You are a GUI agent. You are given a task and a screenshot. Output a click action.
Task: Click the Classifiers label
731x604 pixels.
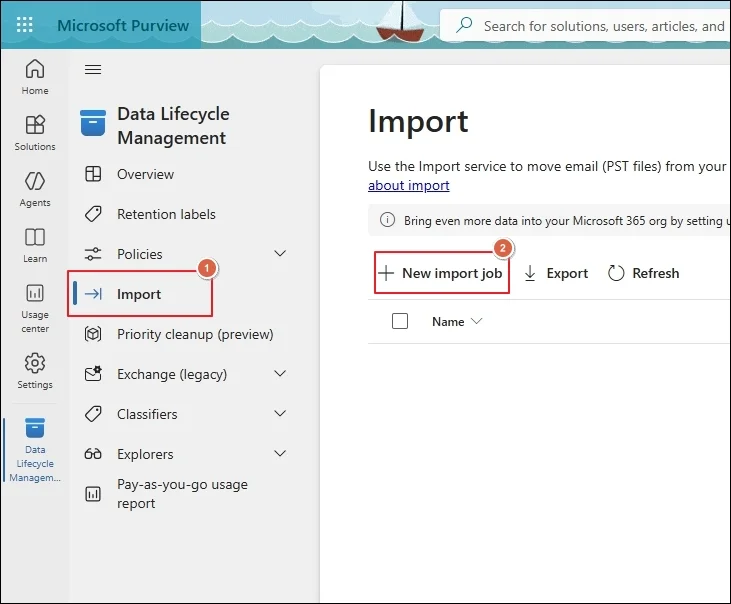click(147, 414)
